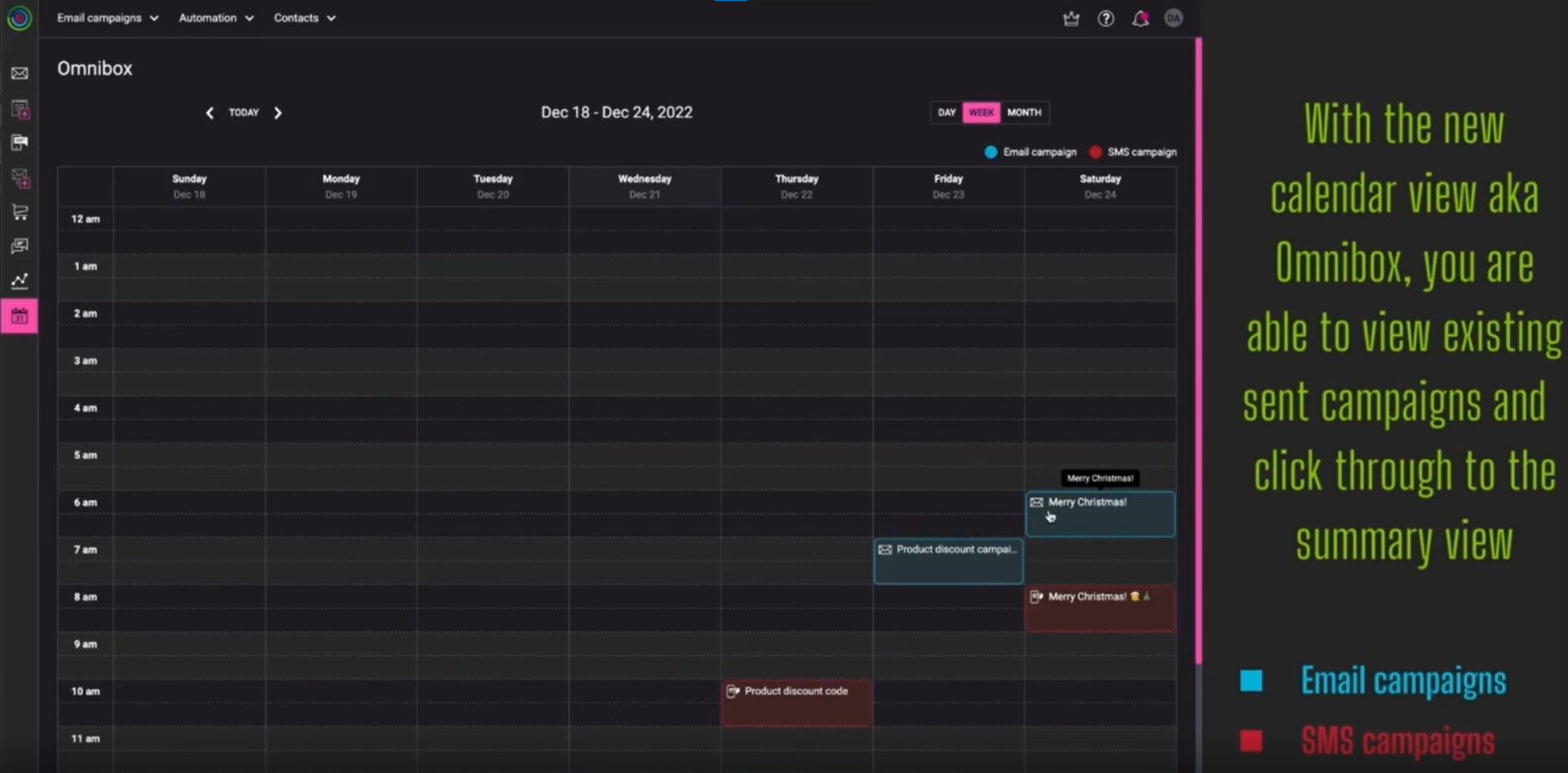
Task: Advance to the next week arrow
Action: point(278,113)
